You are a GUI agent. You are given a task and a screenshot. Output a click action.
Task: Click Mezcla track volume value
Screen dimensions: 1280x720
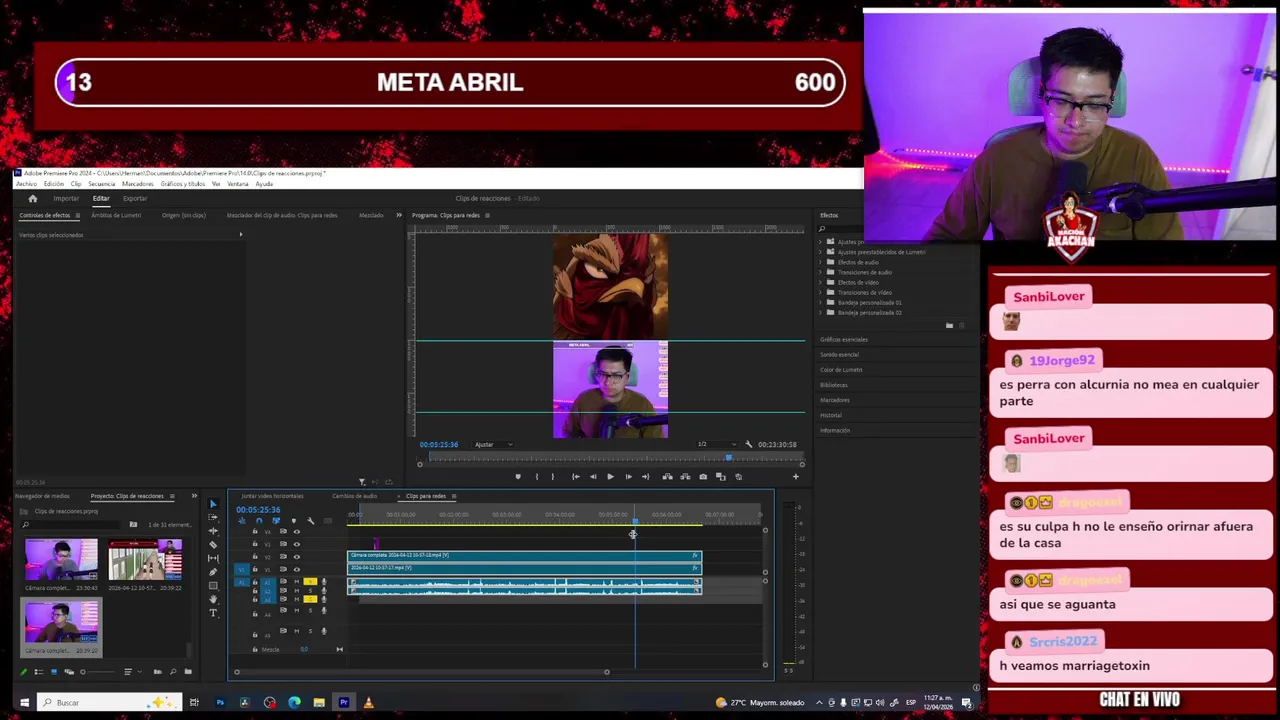point(304,650)
